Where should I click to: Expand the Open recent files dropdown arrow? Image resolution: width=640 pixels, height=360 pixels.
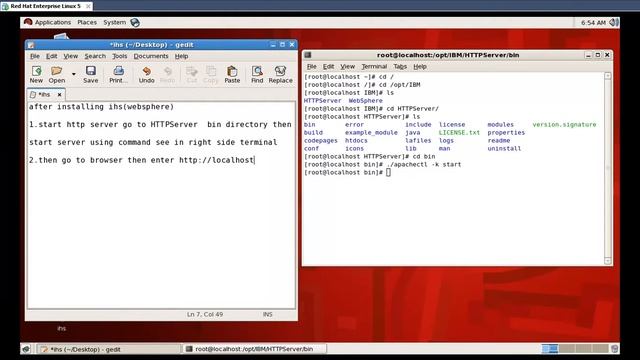click(x=73, y=74)
